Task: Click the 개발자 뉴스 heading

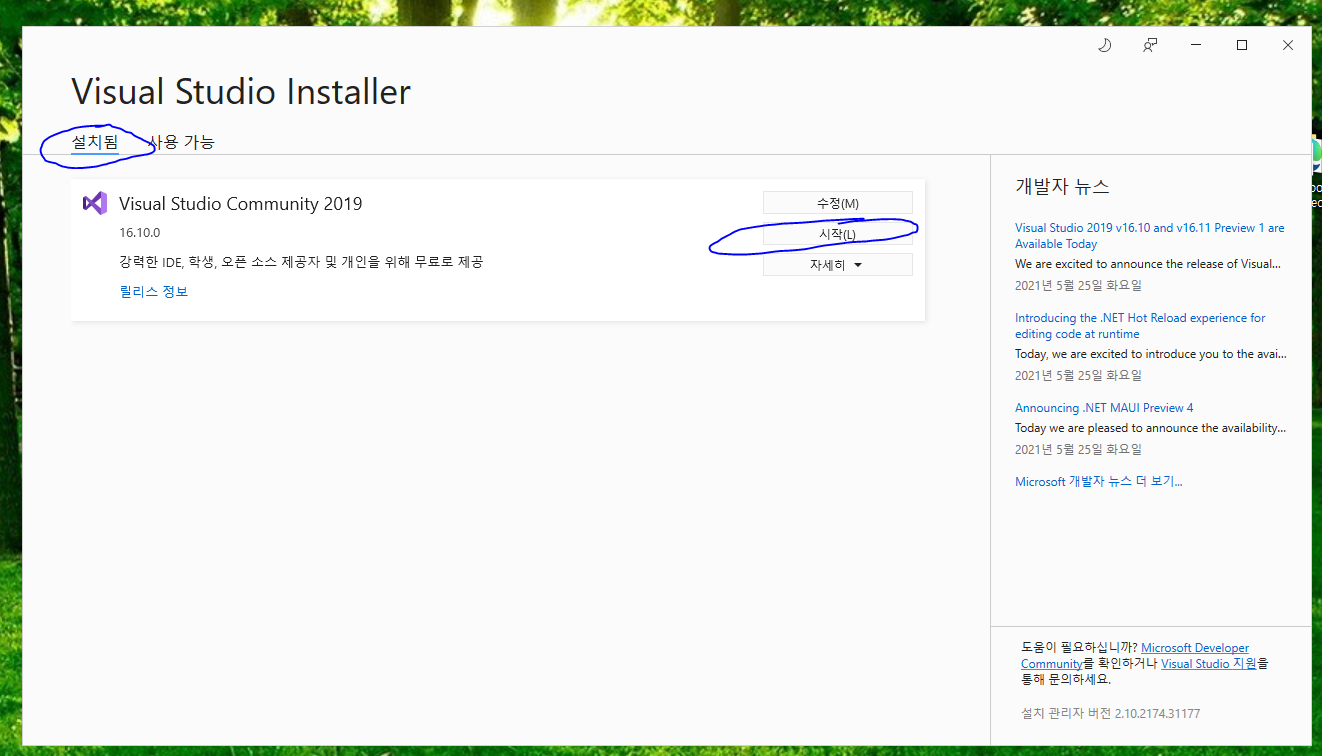Action: 1062,187
